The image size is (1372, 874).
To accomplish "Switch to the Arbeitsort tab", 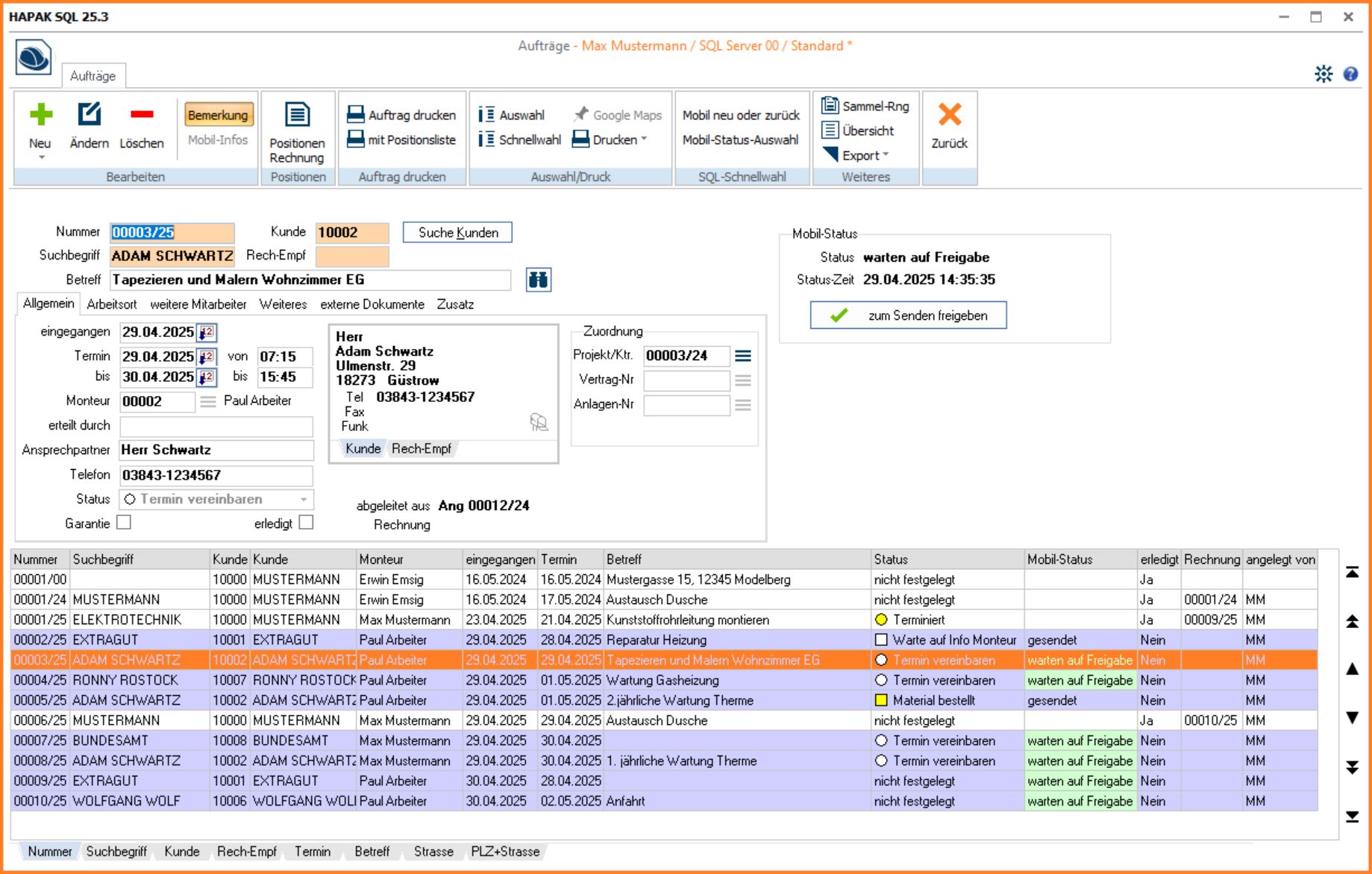I will pyautogui.click(x=112, y=304).
